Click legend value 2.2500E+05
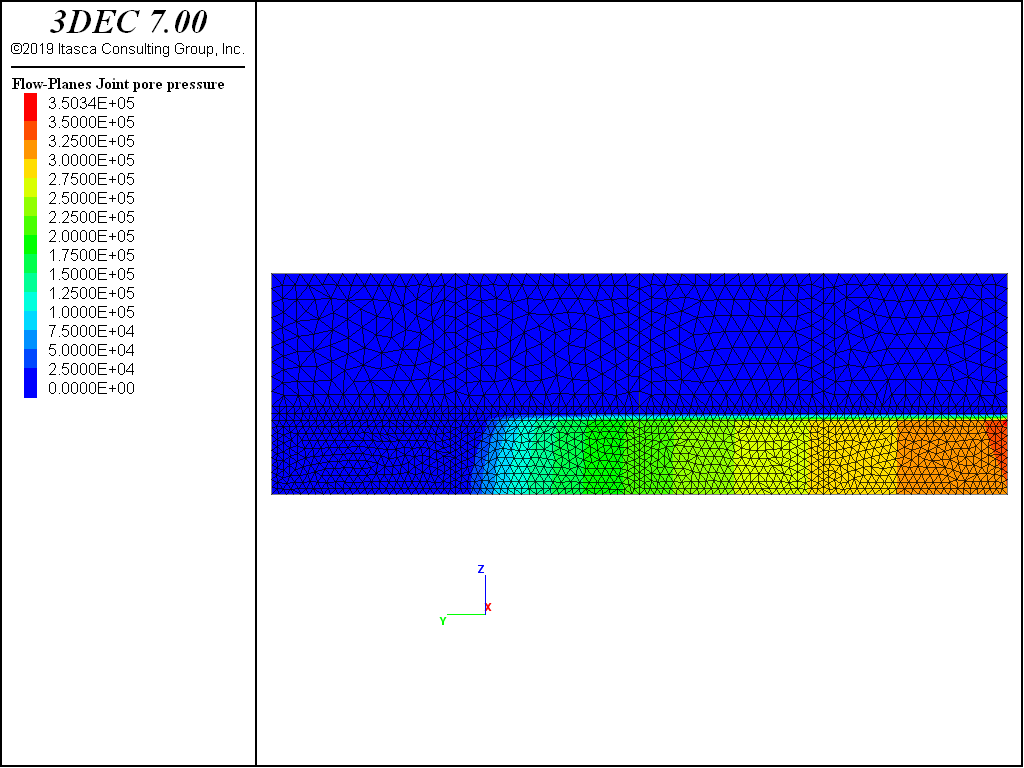 click(x=91, y=217)
